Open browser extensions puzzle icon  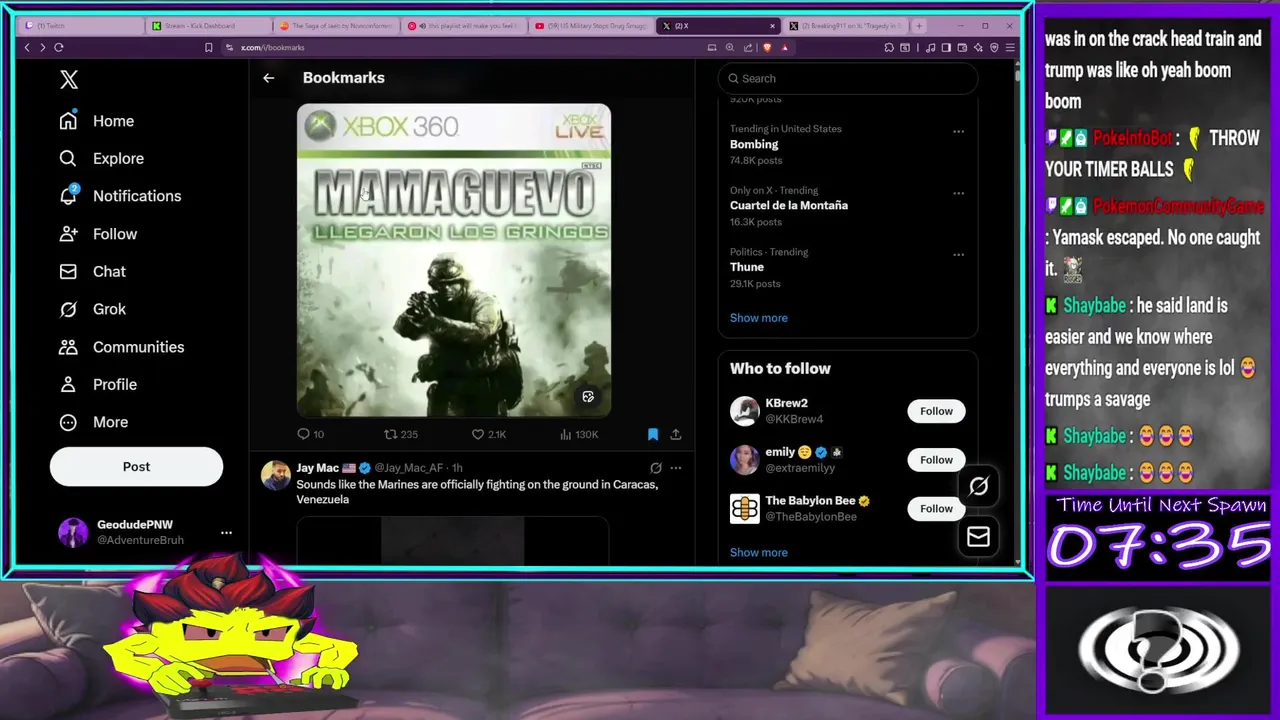(889, 47)
